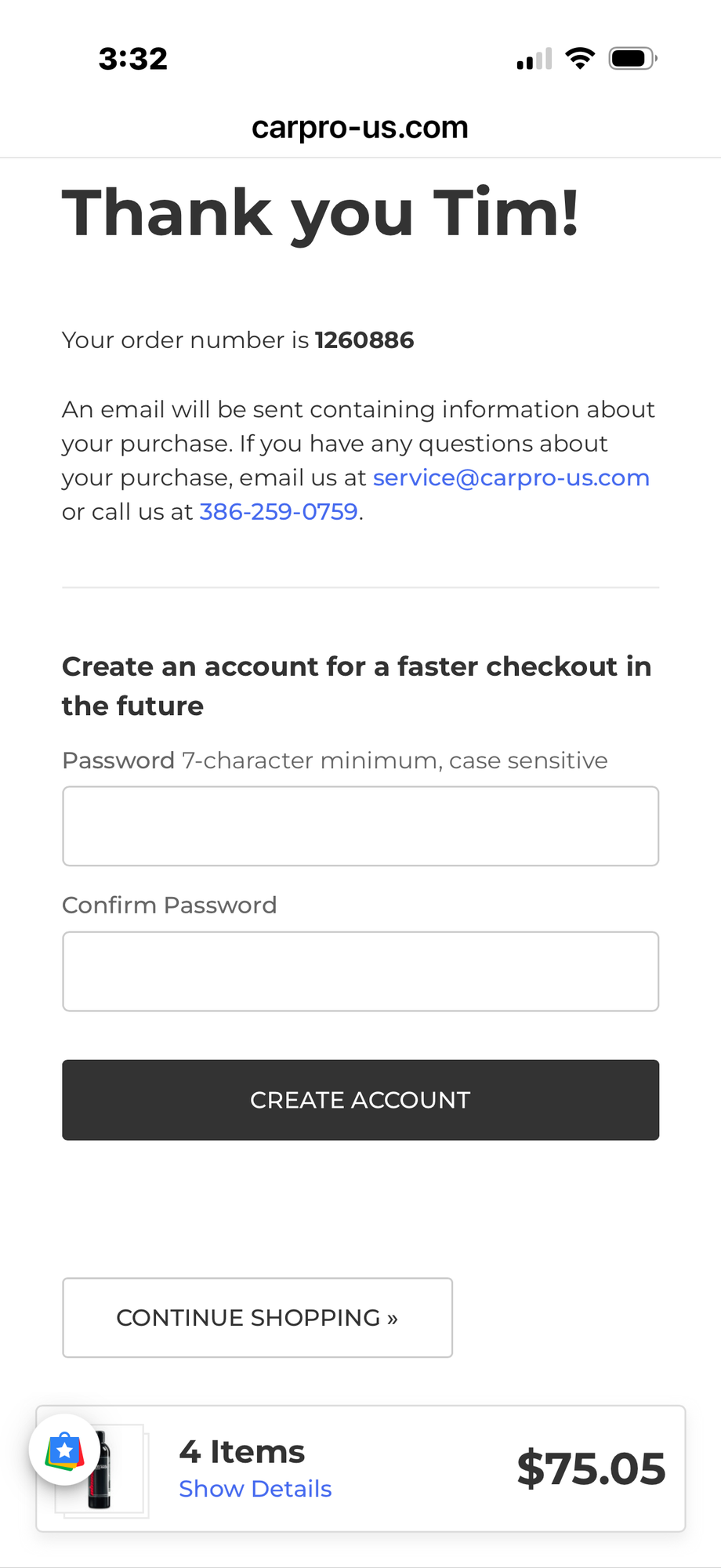Tap the floating shopping bag star icon
Image resolution: width=721 pixels, height=1568 pixels.
coord(65,1450)
